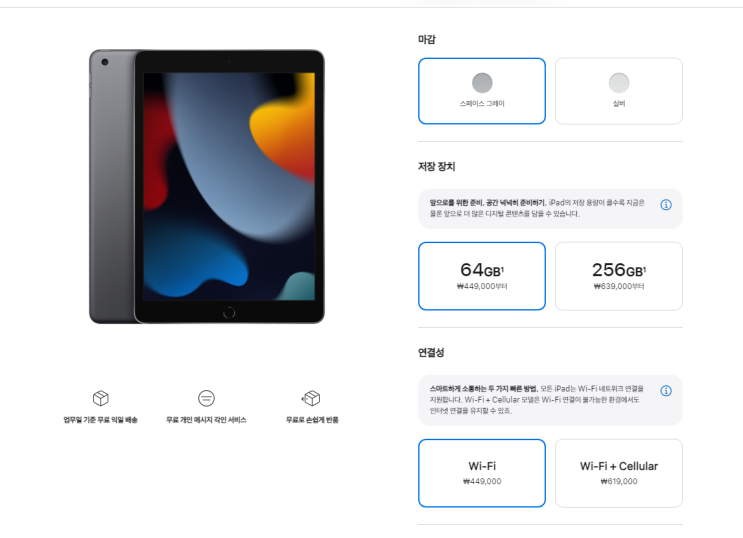Click the free engraving service label
743x538 pixels.
click(206, 420)
